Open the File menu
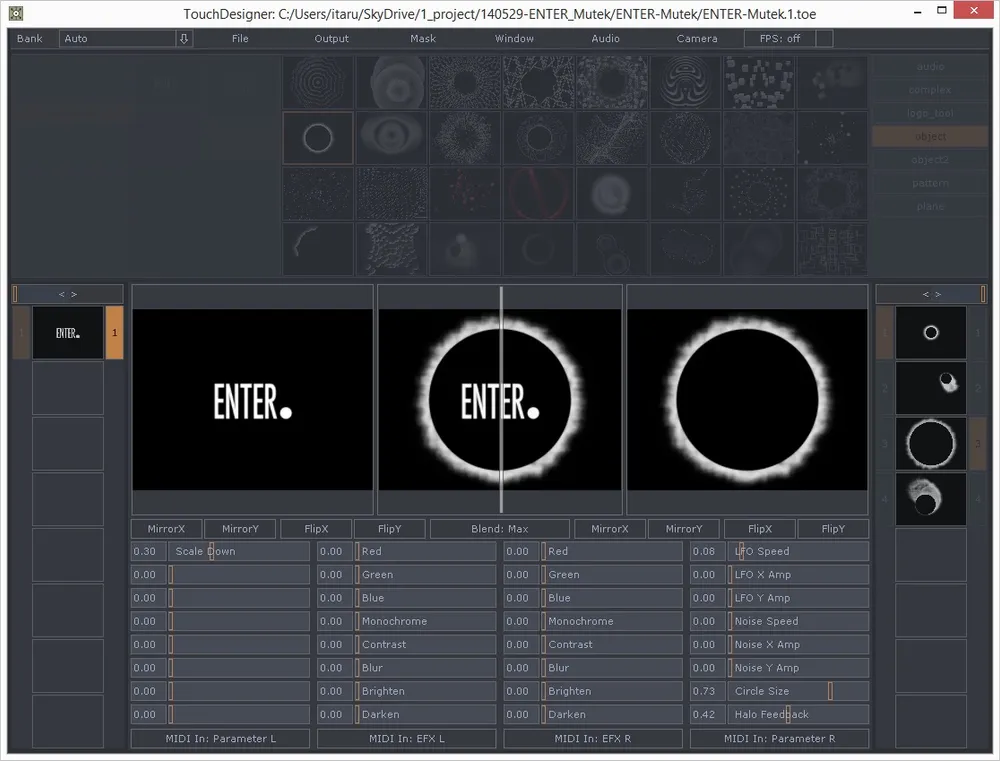Screen dimensions: 1000x761 240,38
